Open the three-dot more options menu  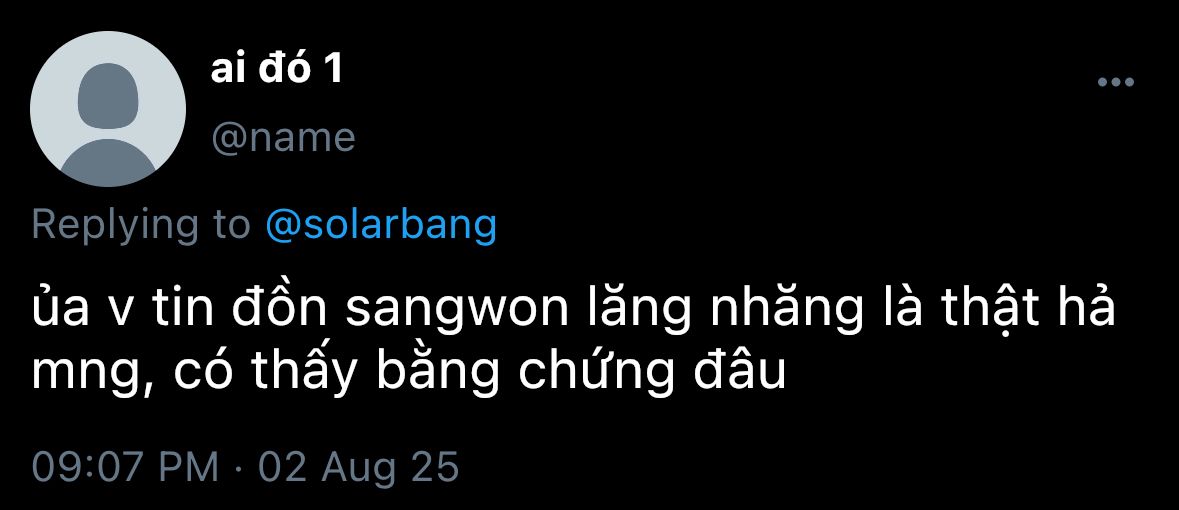click(1116, 82)
